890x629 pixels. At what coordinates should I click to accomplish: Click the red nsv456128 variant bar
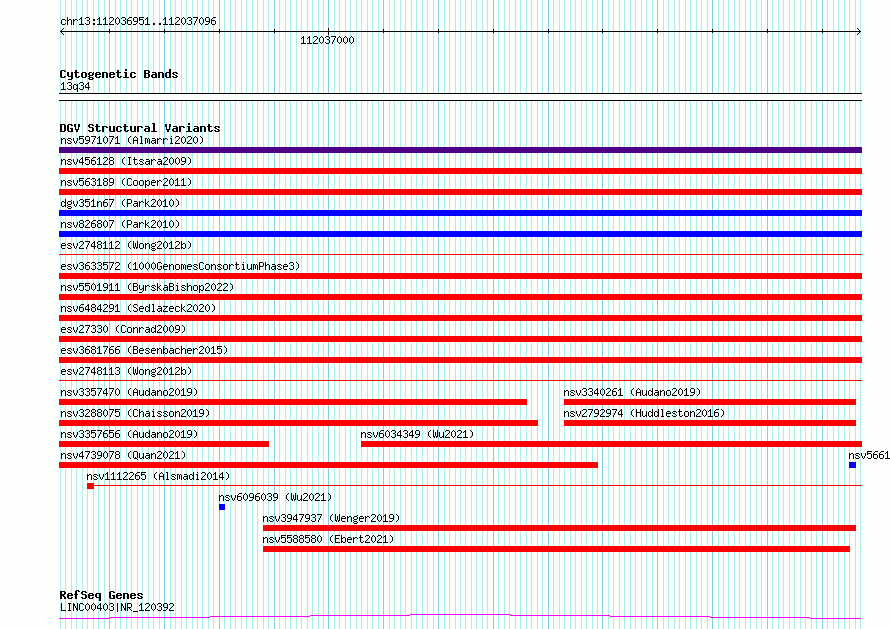coord(460,171)
